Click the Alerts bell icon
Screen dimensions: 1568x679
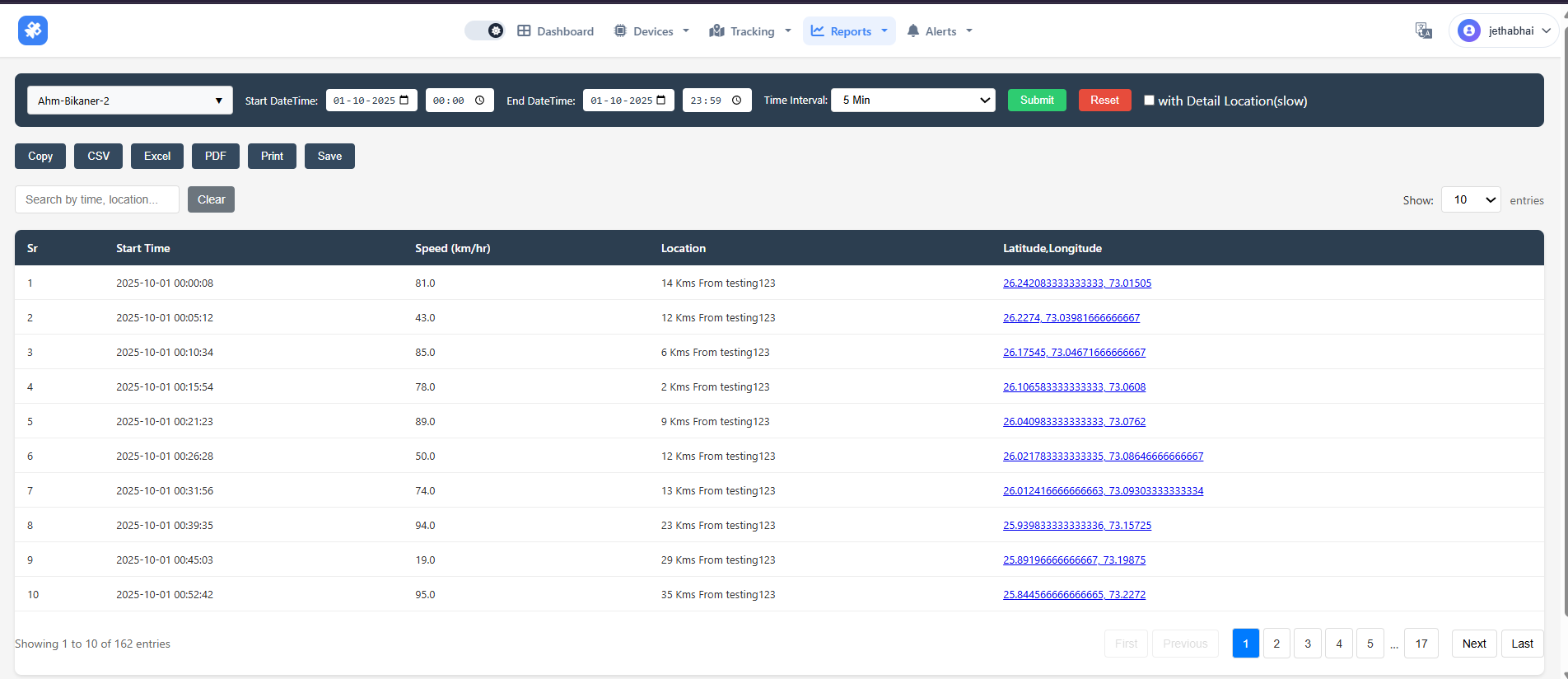(912, 31)
